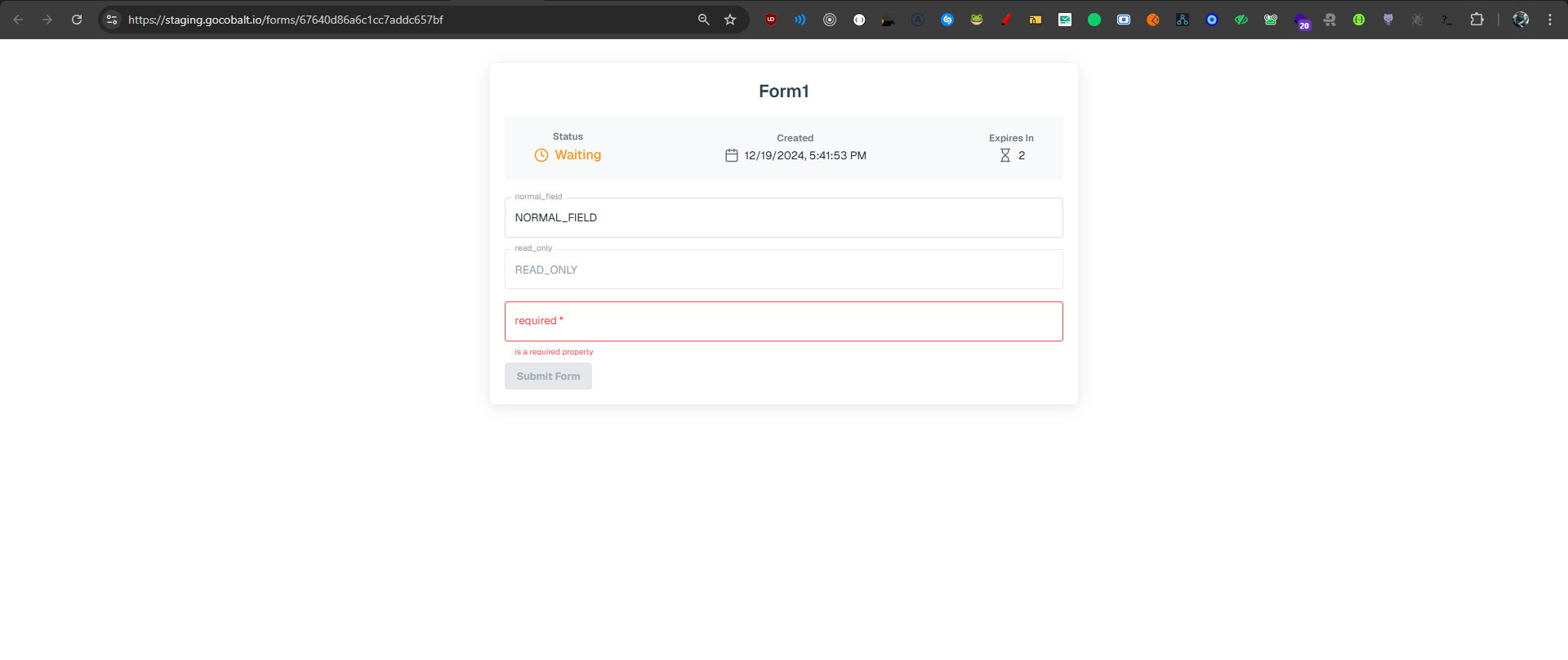Click the solid green circle extension icon

pyautogui.click(x=1094, y=20)
